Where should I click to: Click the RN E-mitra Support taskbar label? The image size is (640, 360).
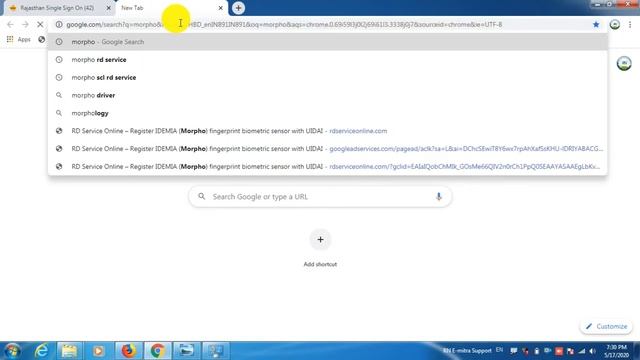tap(467, 351)
